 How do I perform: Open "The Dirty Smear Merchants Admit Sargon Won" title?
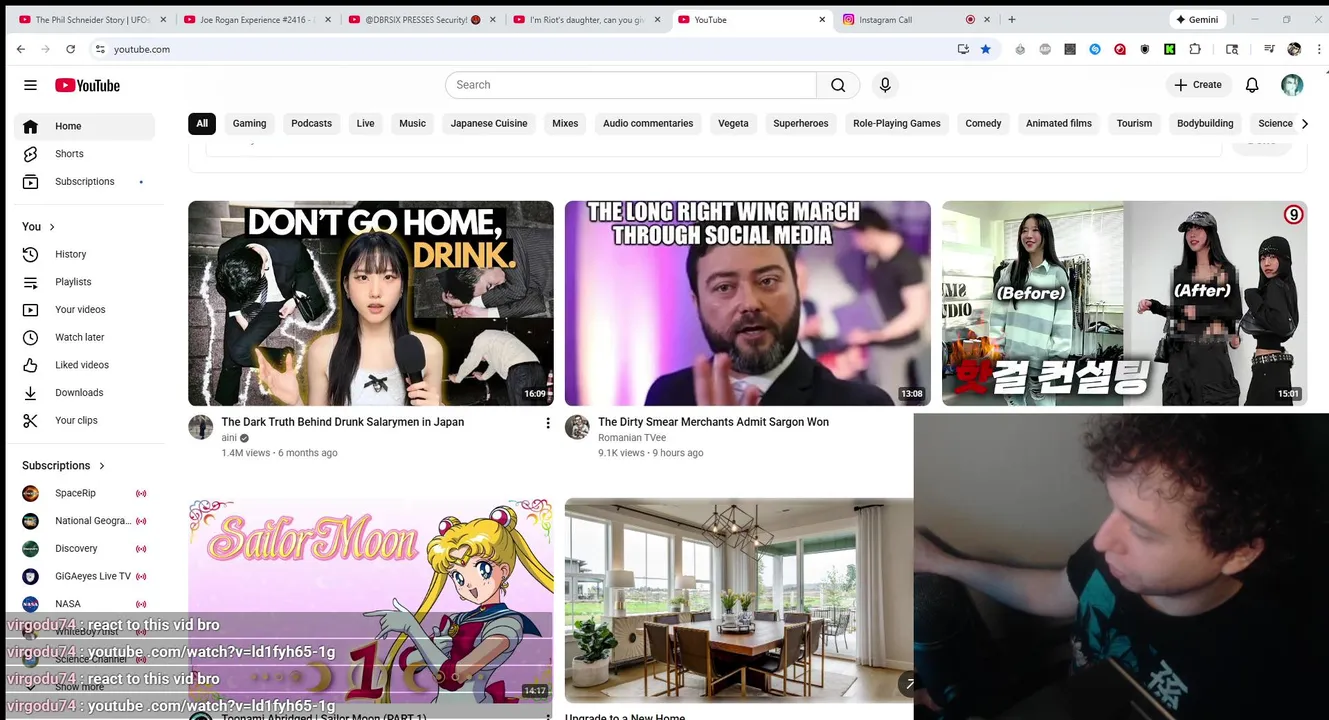click(713, 422)
